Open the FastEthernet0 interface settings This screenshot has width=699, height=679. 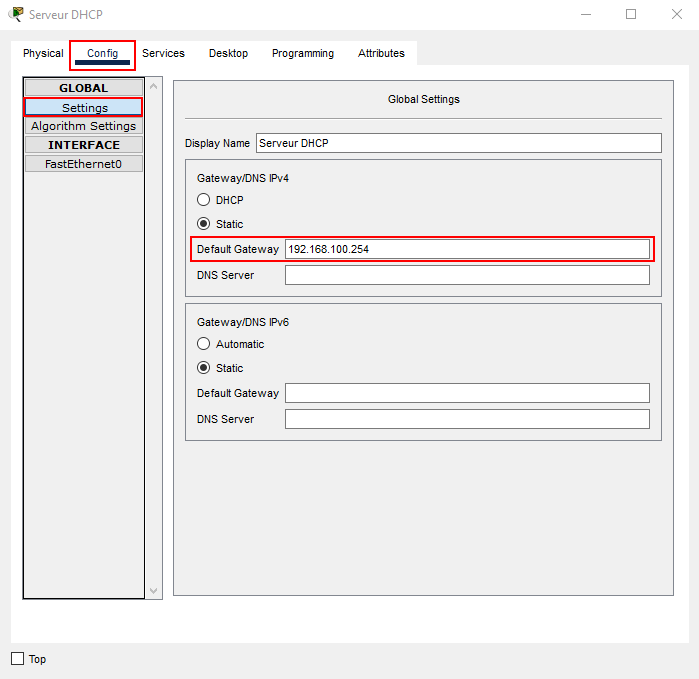click(x=84, y=164)
